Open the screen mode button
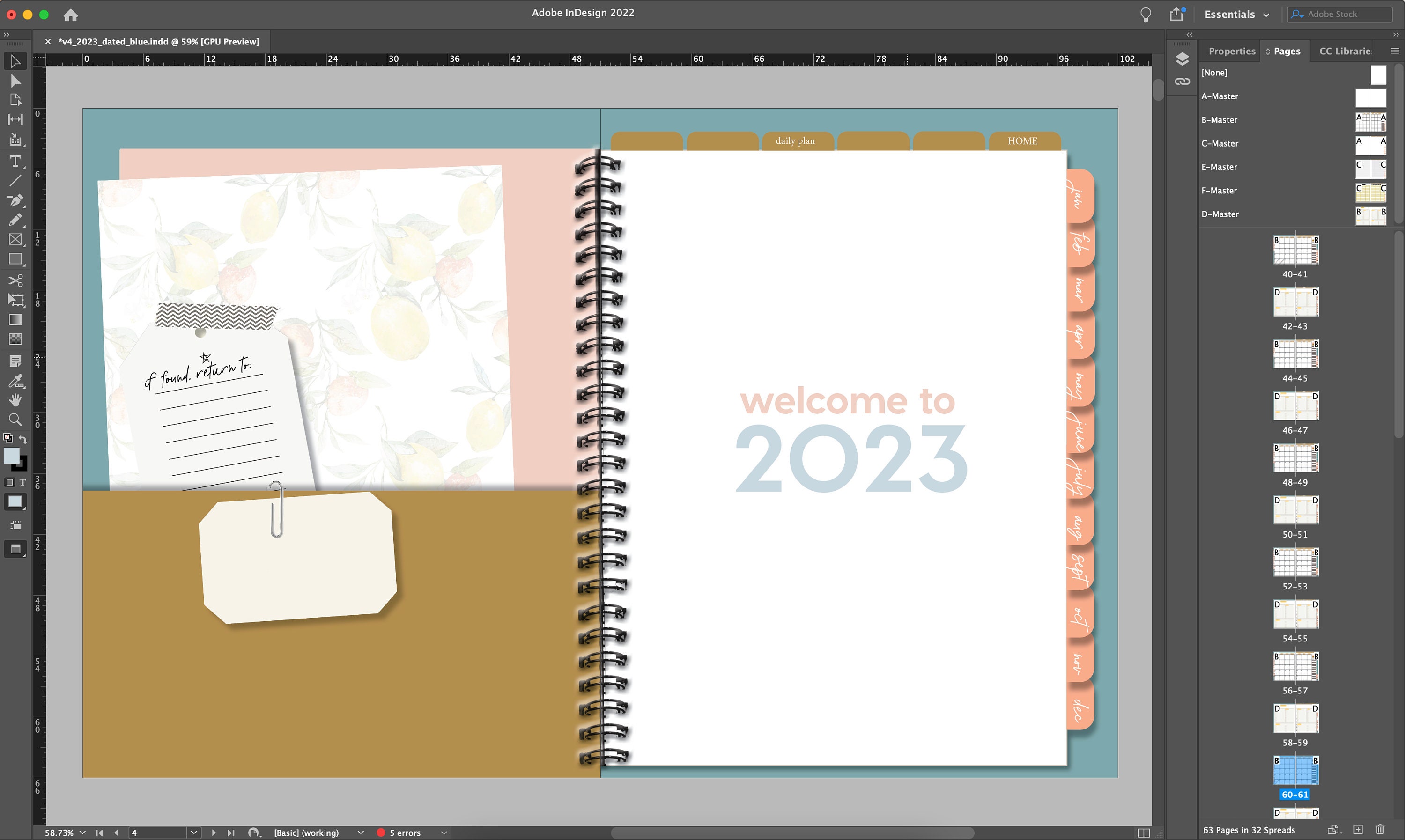Screen dimensions: 1405x840 (x=15, y=549)
